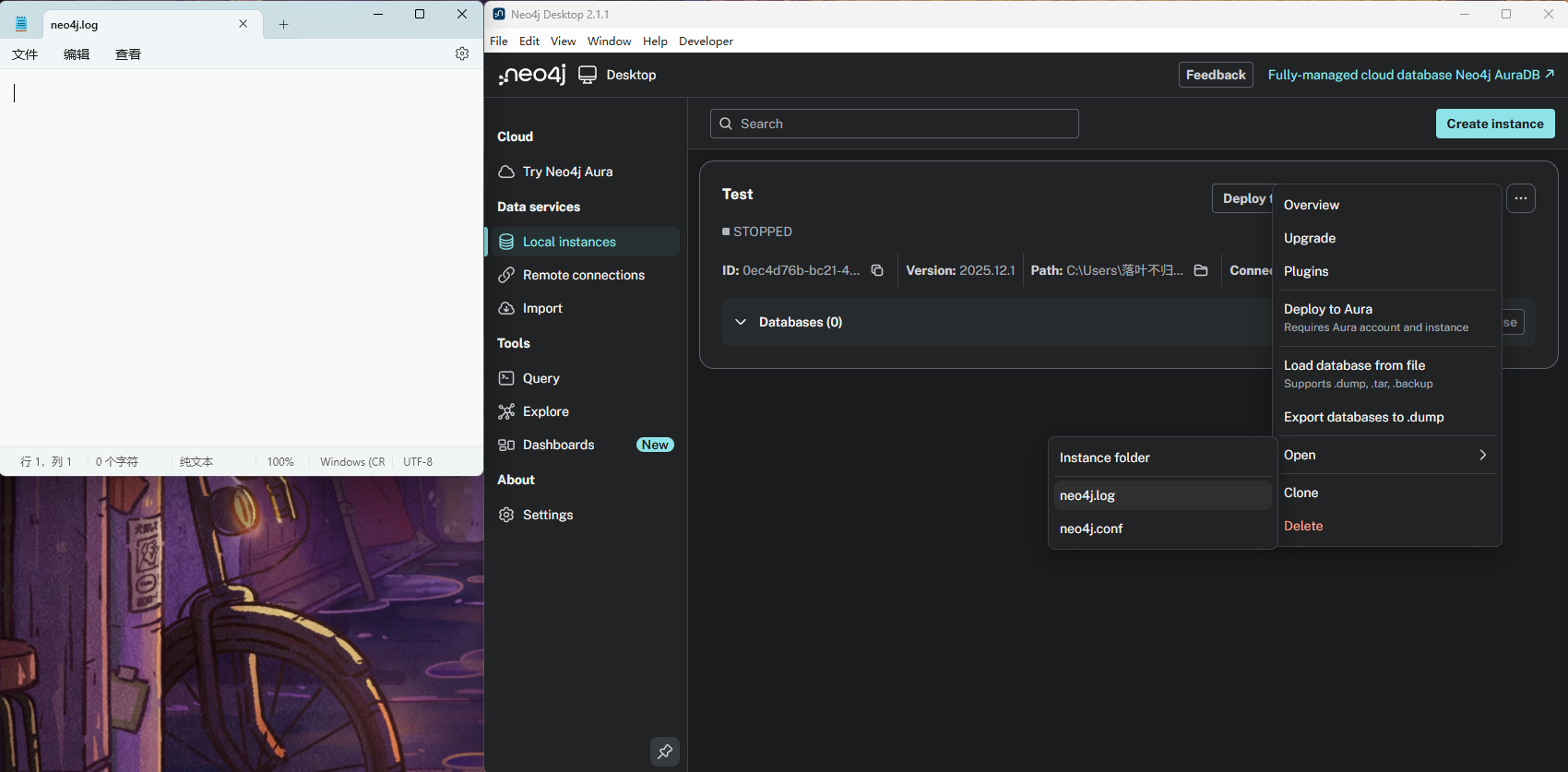Screen dimensions: 1568x772
Task: Open zoom level 100% in Notepad status bar
Action: tap(280, 461)
